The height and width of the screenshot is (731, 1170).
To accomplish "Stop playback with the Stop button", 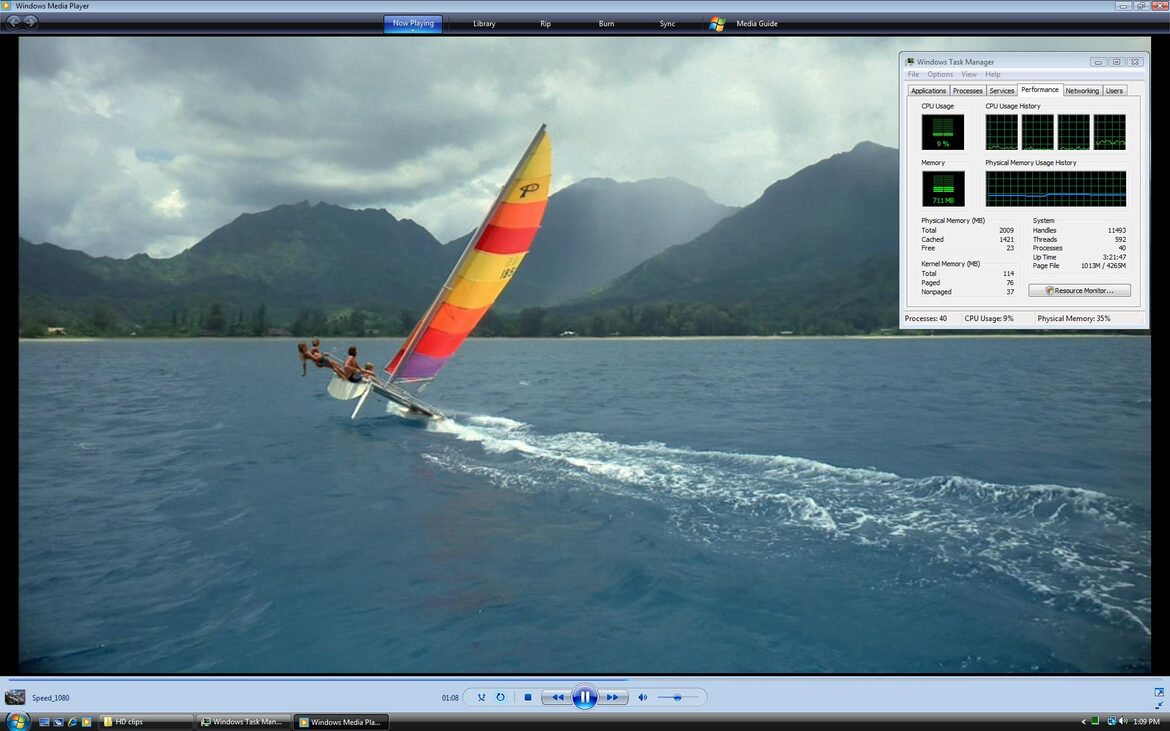I will [528, 697].
